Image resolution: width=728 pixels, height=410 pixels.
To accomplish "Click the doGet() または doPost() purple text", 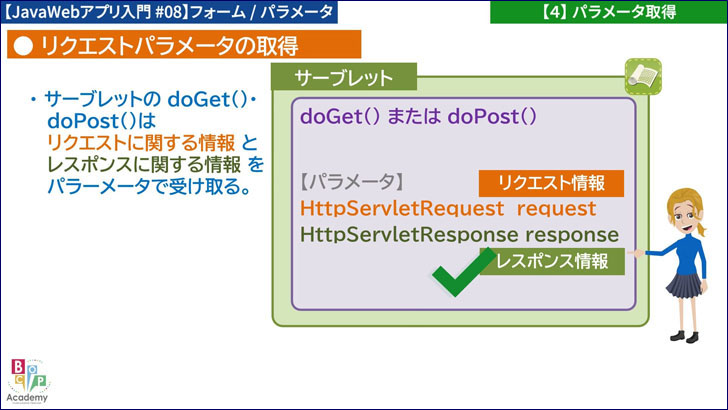I will [418, 116].
